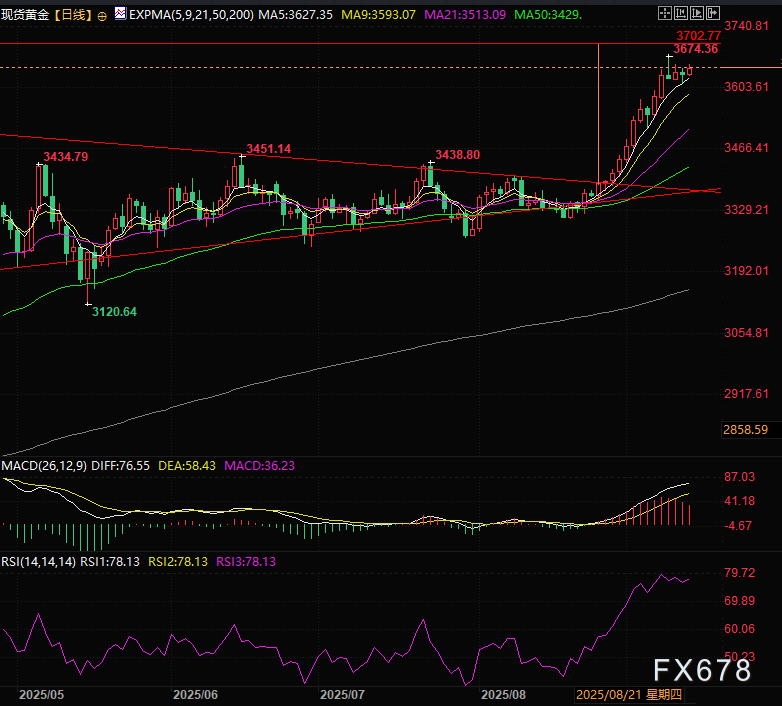The image size is (782, 706).
Task: Click the 现货黄金 symbol title
Action: (x=26, y=16)
